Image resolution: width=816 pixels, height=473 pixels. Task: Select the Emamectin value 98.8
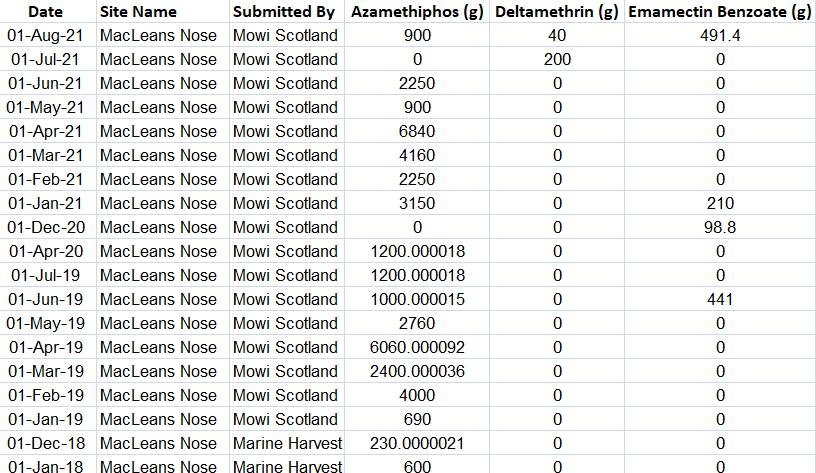719,227
